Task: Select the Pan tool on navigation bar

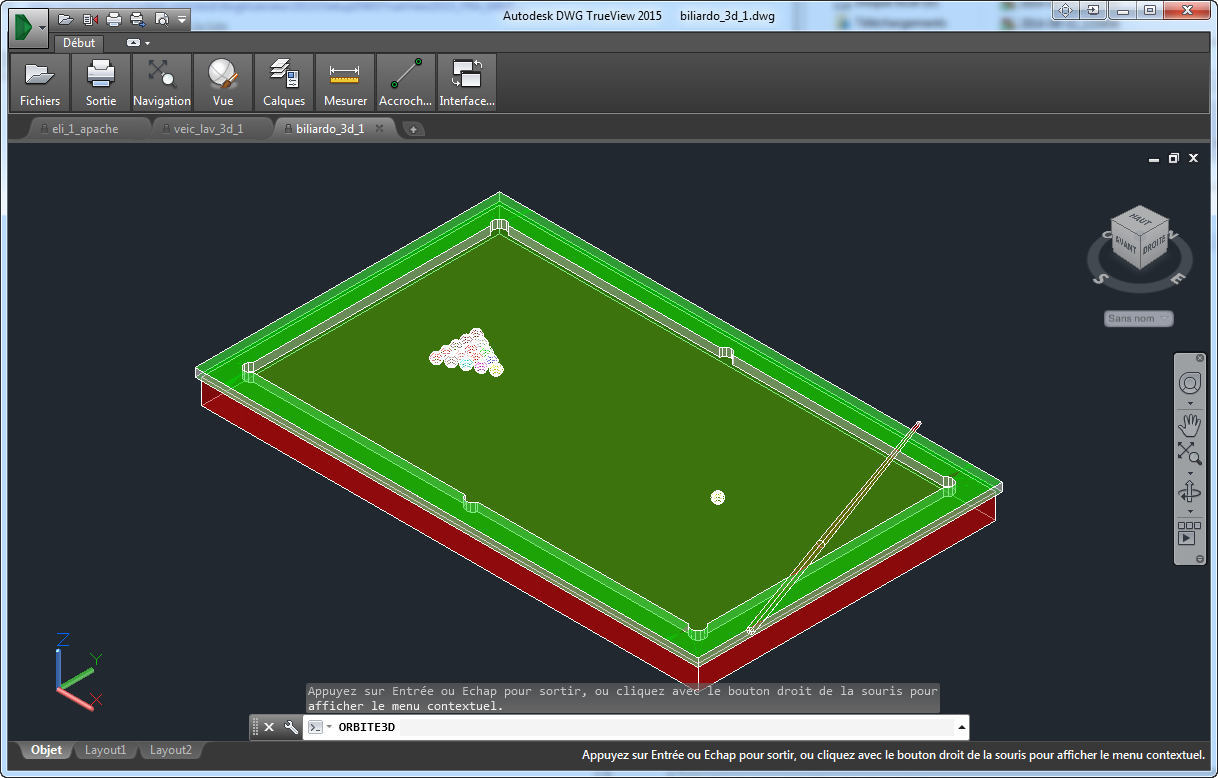Action: coord(1190,425)
